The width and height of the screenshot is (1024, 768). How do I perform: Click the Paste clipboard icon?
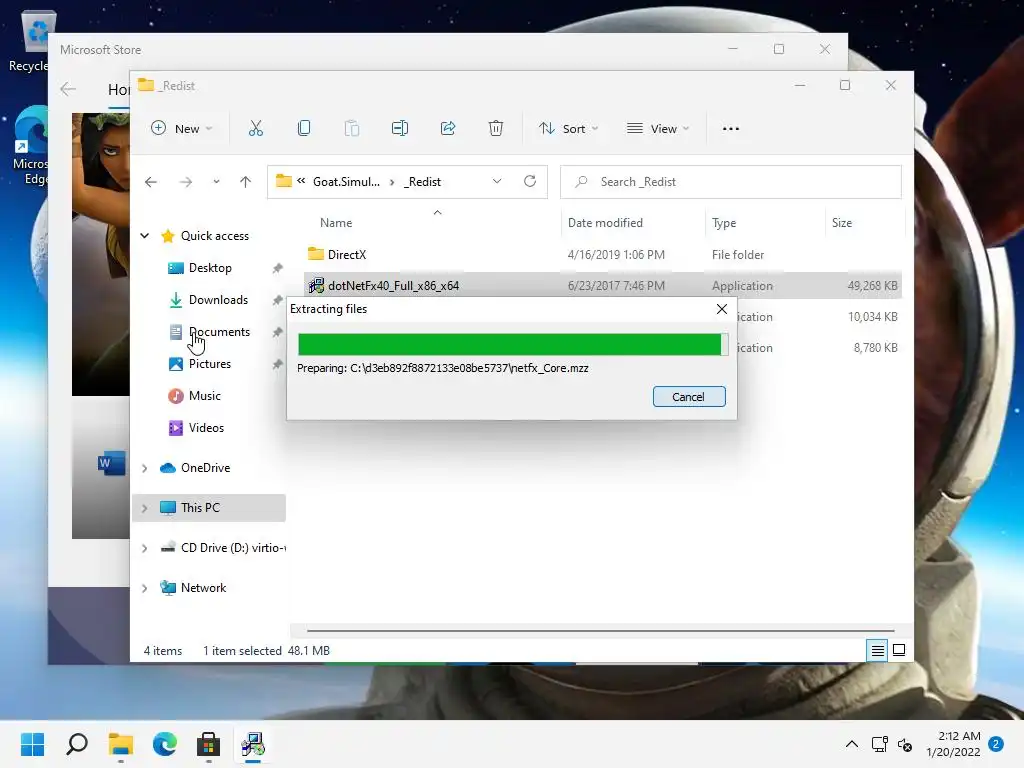pyautogui.click(x=351, y=129)
